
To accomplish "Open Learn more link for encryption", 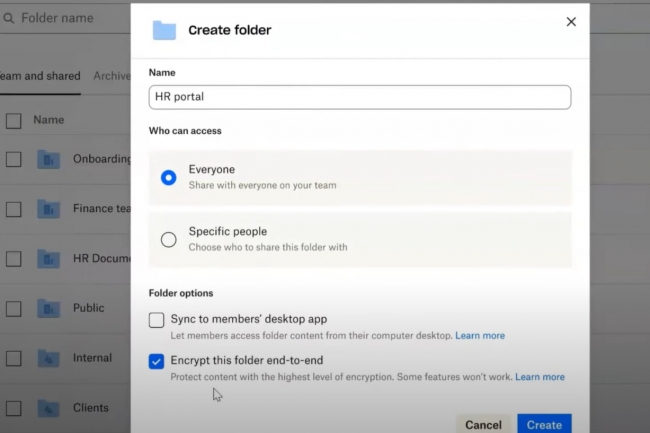I will tap(539, 377).
